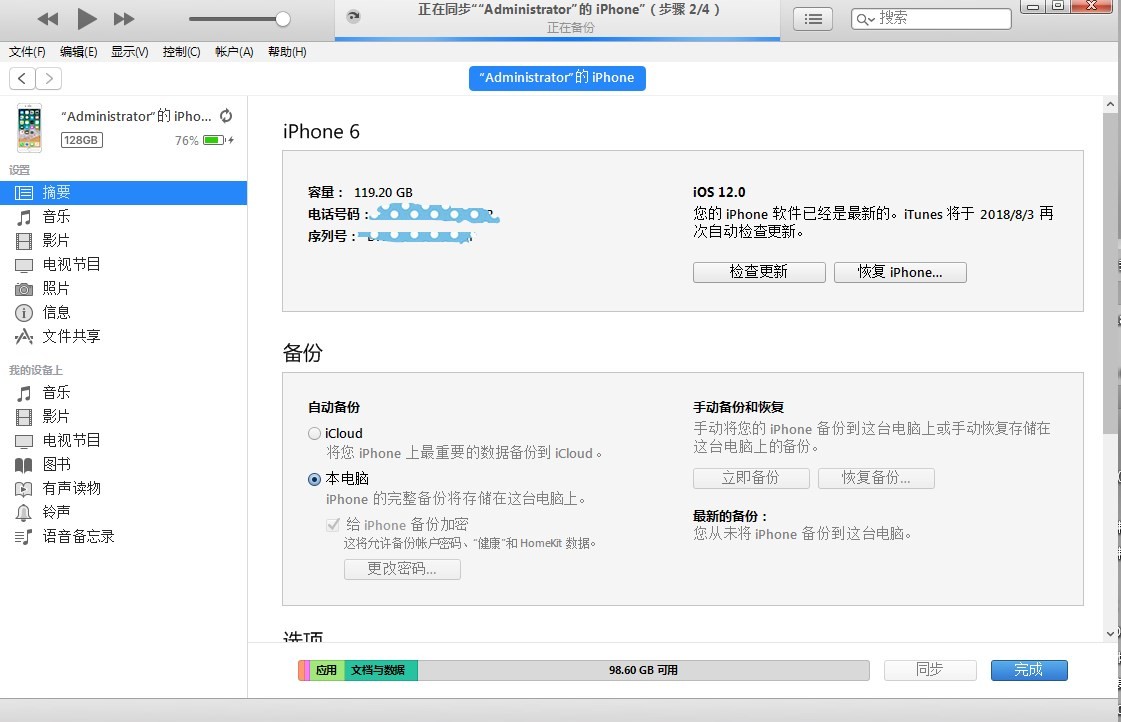This screenshot has height=722, width=1121.
Task: Click the back navigation chevron
Action: pos(22,79)
